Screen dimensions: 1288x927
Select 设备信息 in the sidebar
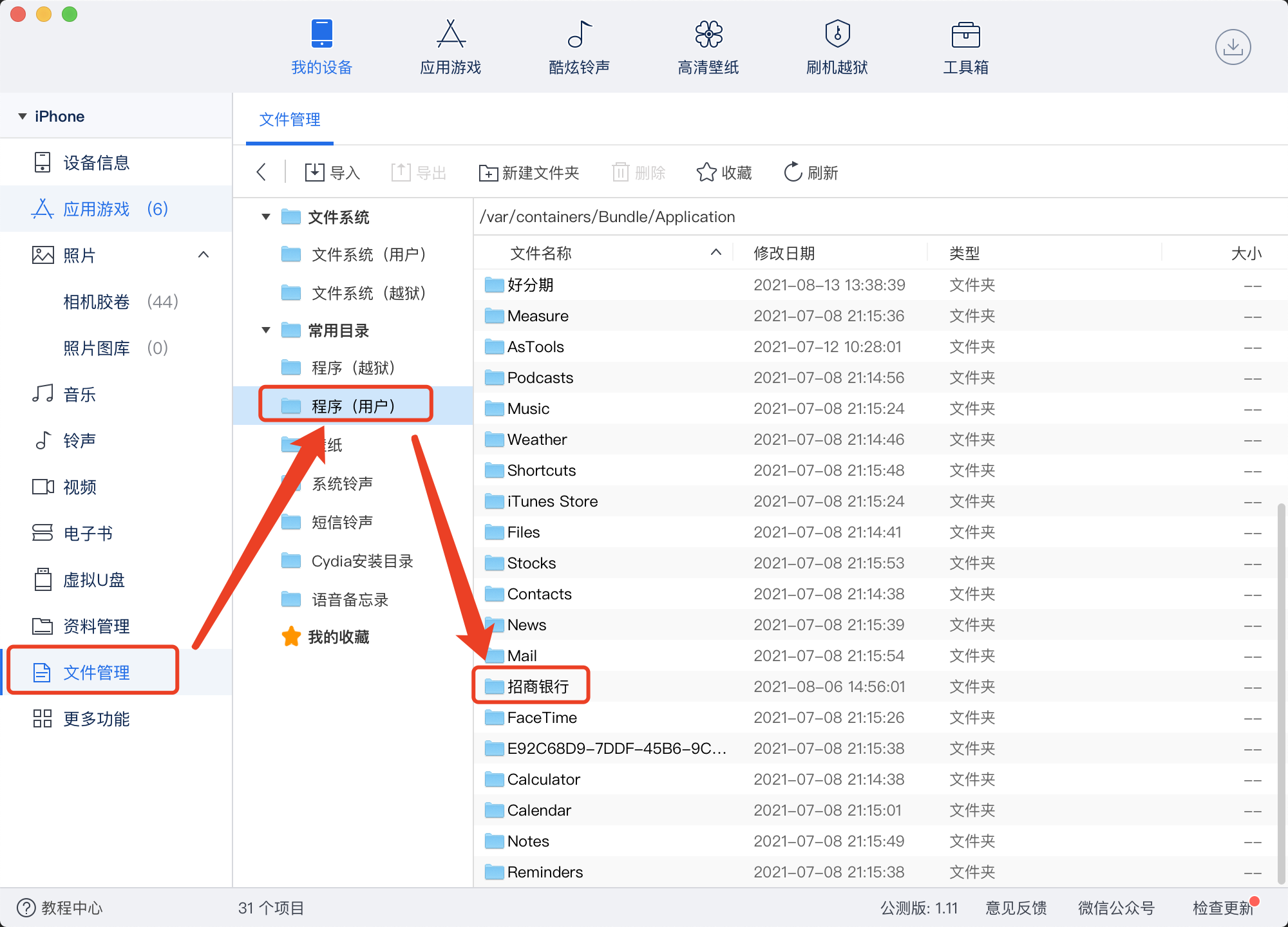tap(95, 163)
